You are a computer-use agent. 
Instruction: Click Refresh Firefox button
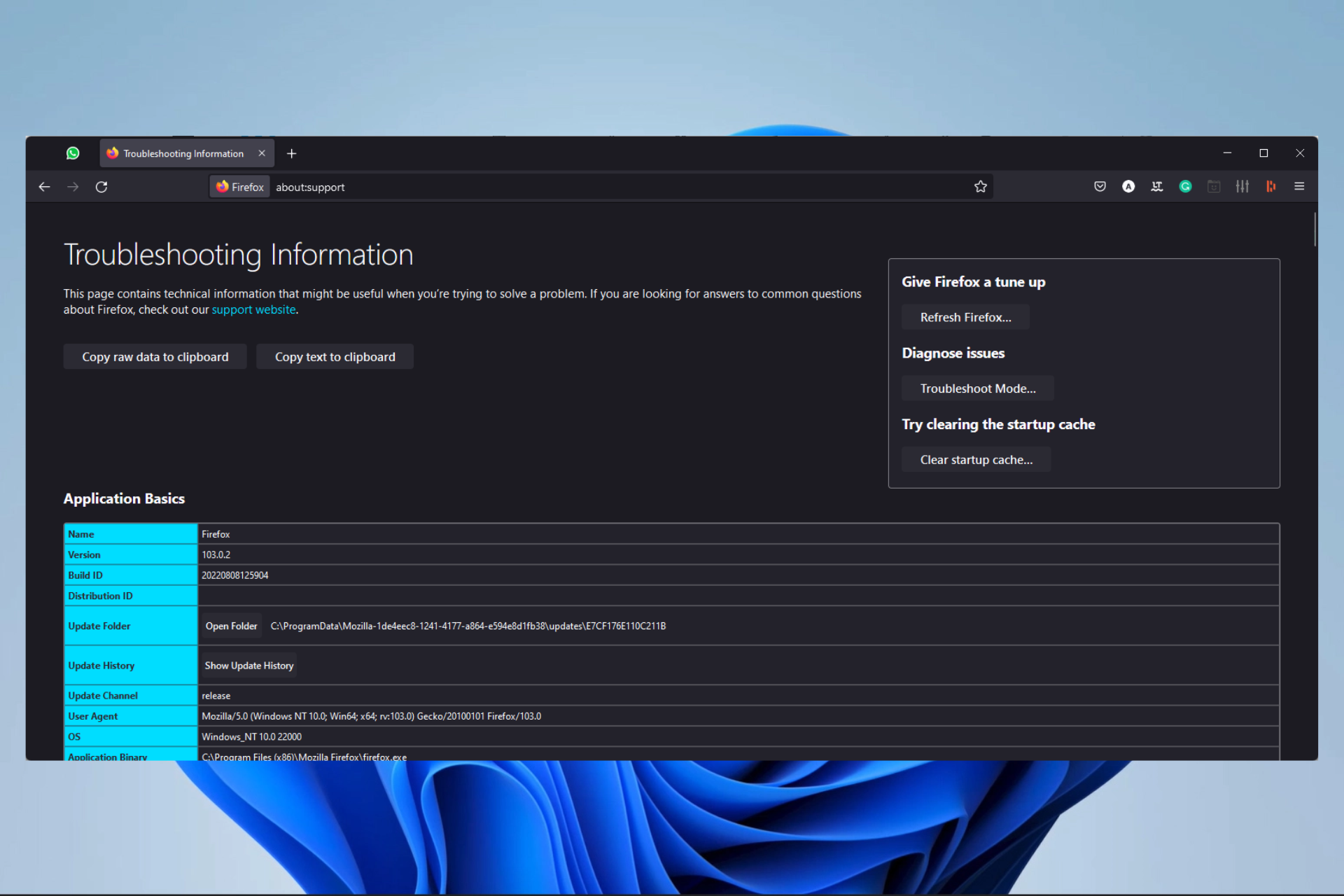click(x=965, y=316)
